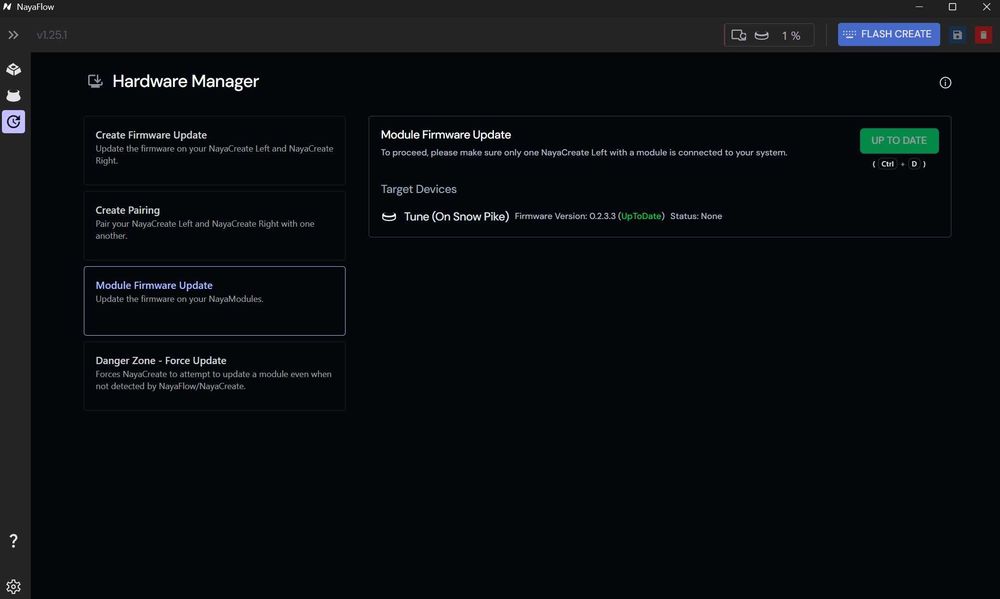Click the Tune (On Snow Pike) device name
The height and width of the screenshot is (599, 1000).
(456, 217)
